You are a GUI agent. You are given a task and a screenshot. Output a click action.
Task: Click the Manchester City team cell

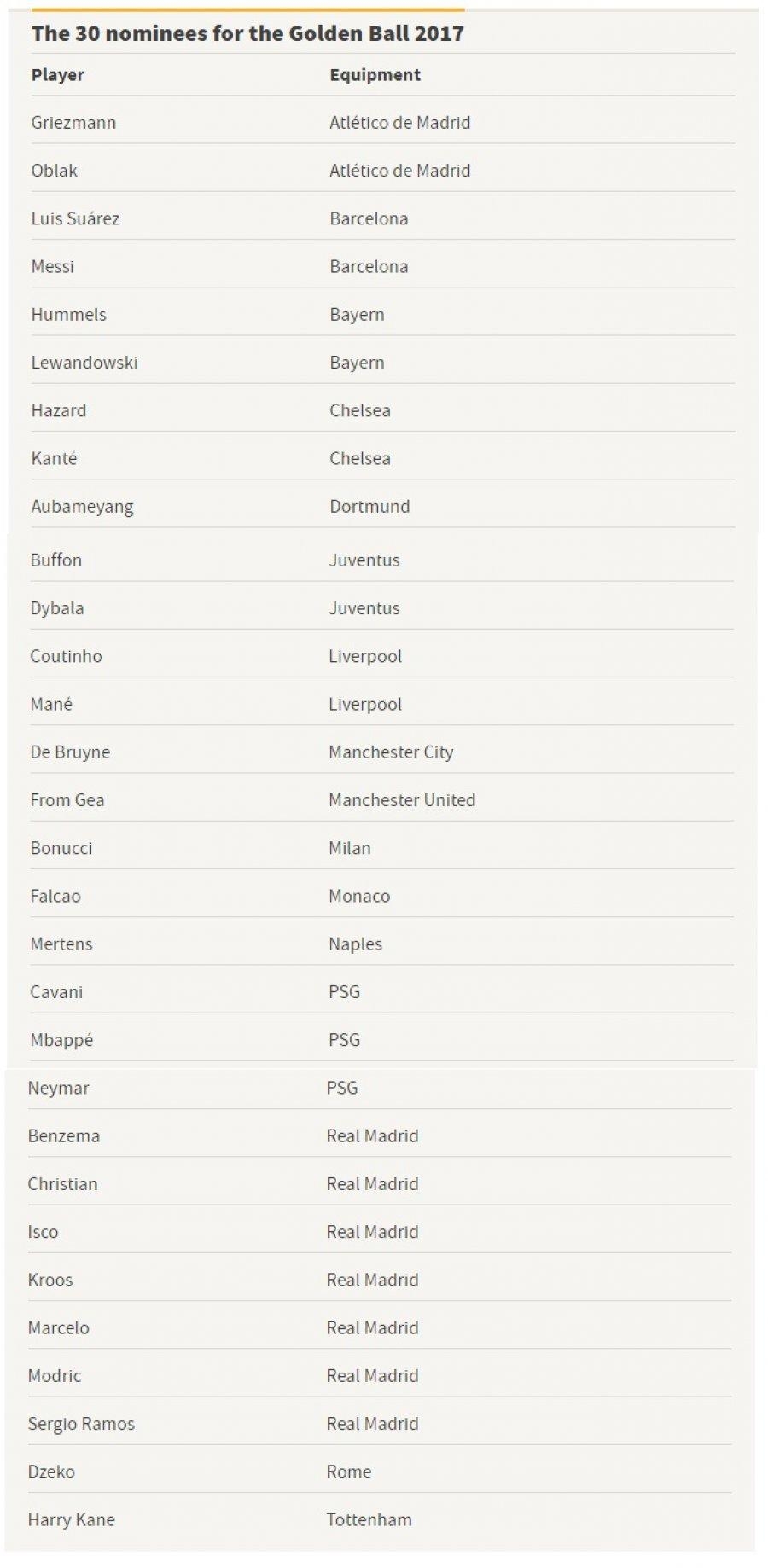[391, 752]
